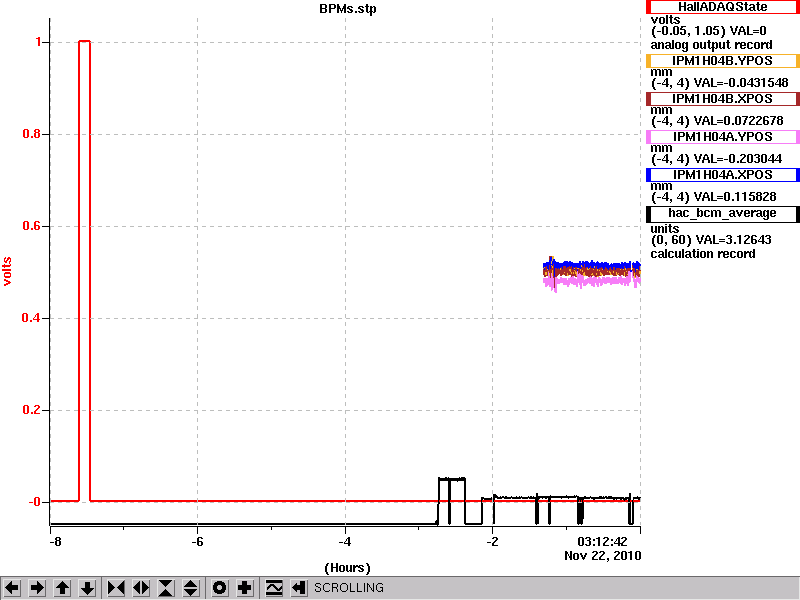Screen dimensions: 800x600
Task: Click the Nov 22, 2010 date label
Action: click(x=603, y=556)
